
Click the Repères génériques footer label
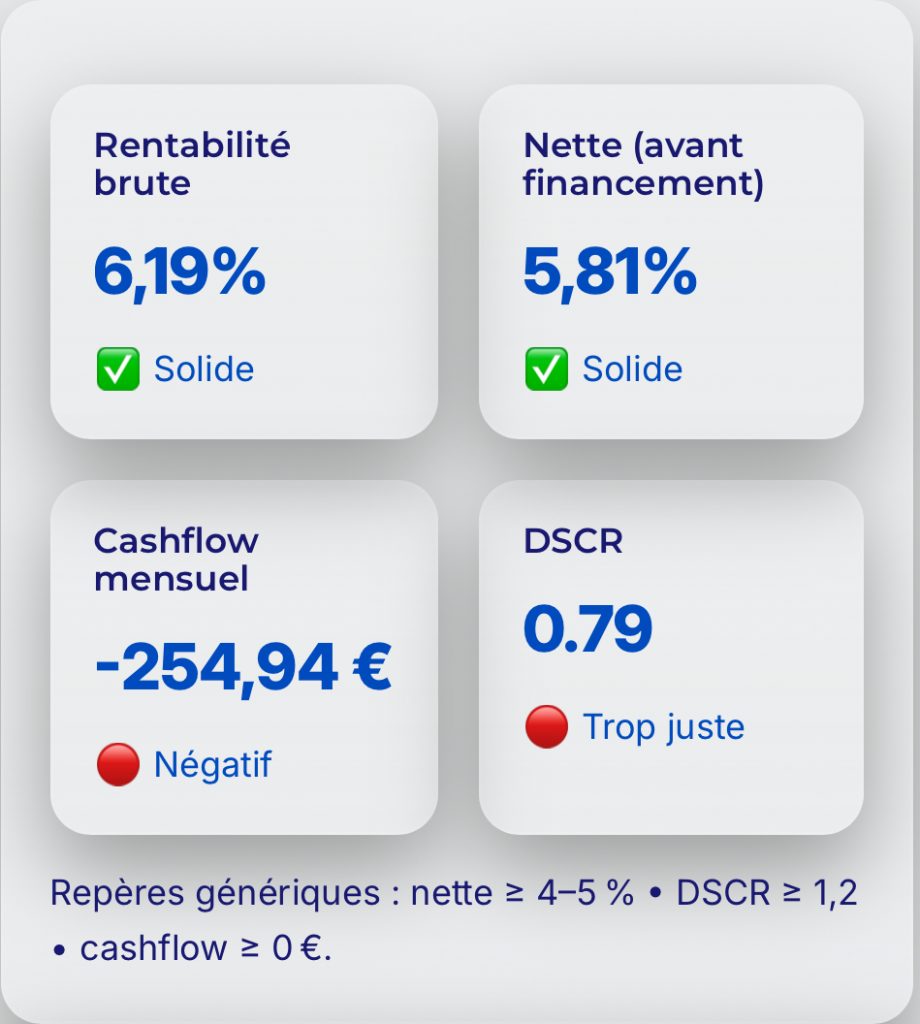tap(214, 893)
